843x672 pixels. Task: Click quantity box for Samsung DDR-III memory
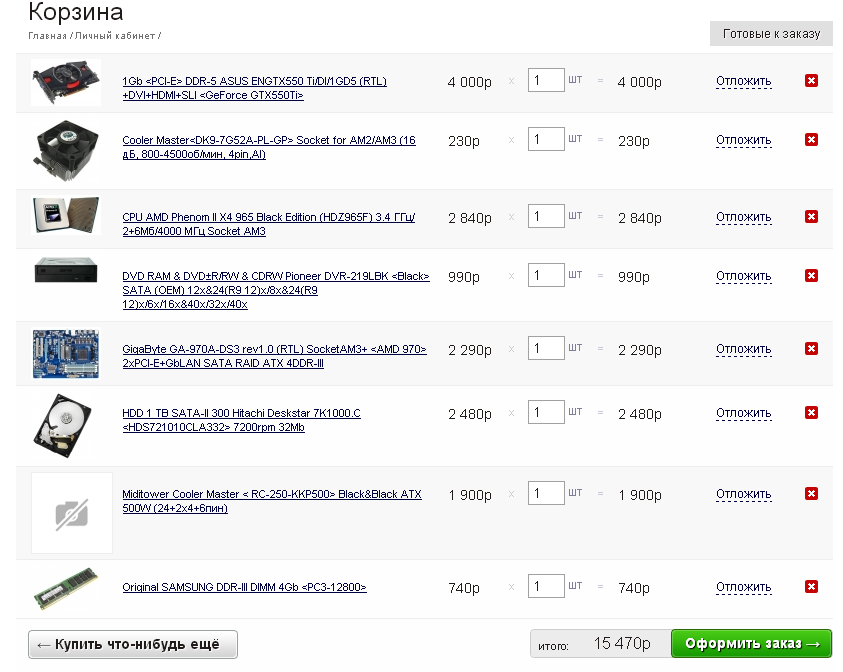[x=546, y=587]
